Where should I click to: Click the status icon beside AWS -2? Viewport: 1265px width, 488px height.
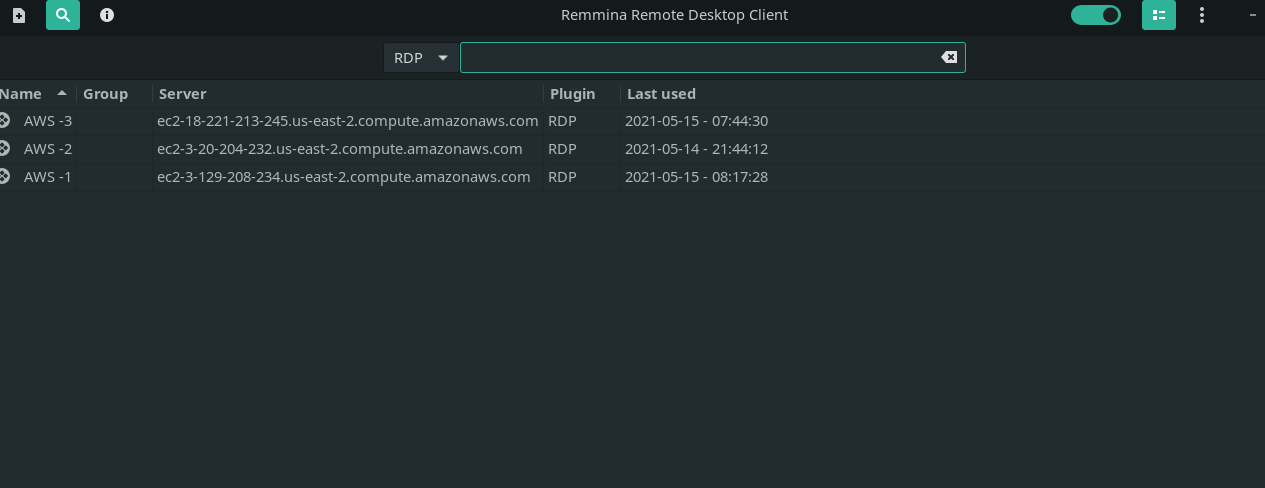pos(5,149)
